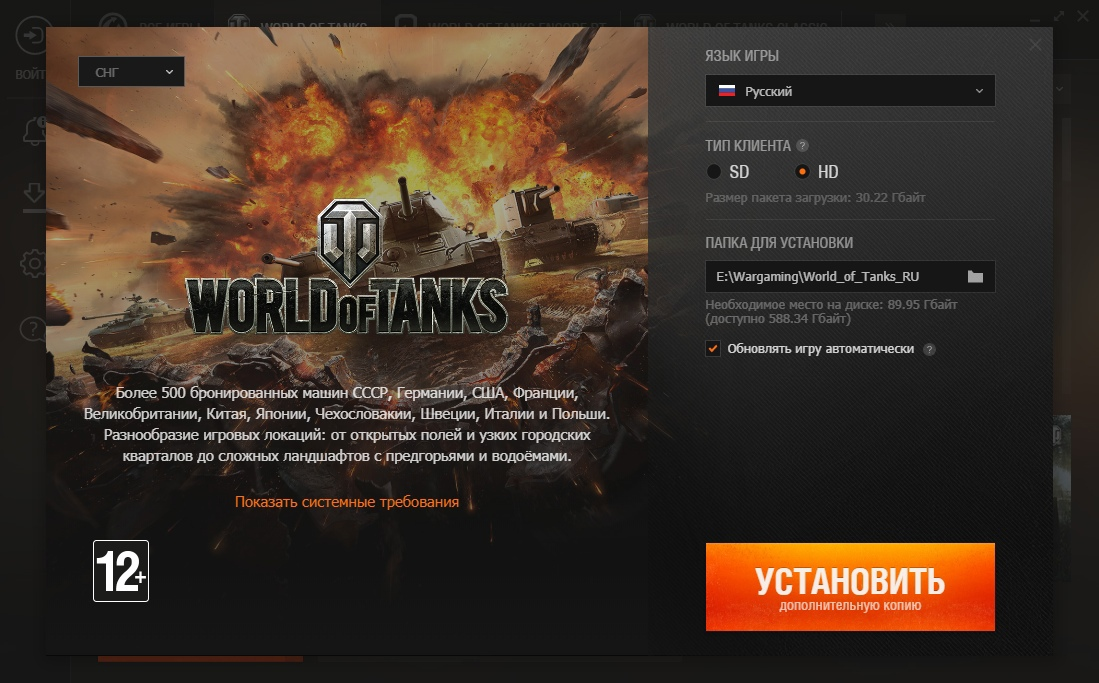Click Показать системные требования link

[347, 502]
